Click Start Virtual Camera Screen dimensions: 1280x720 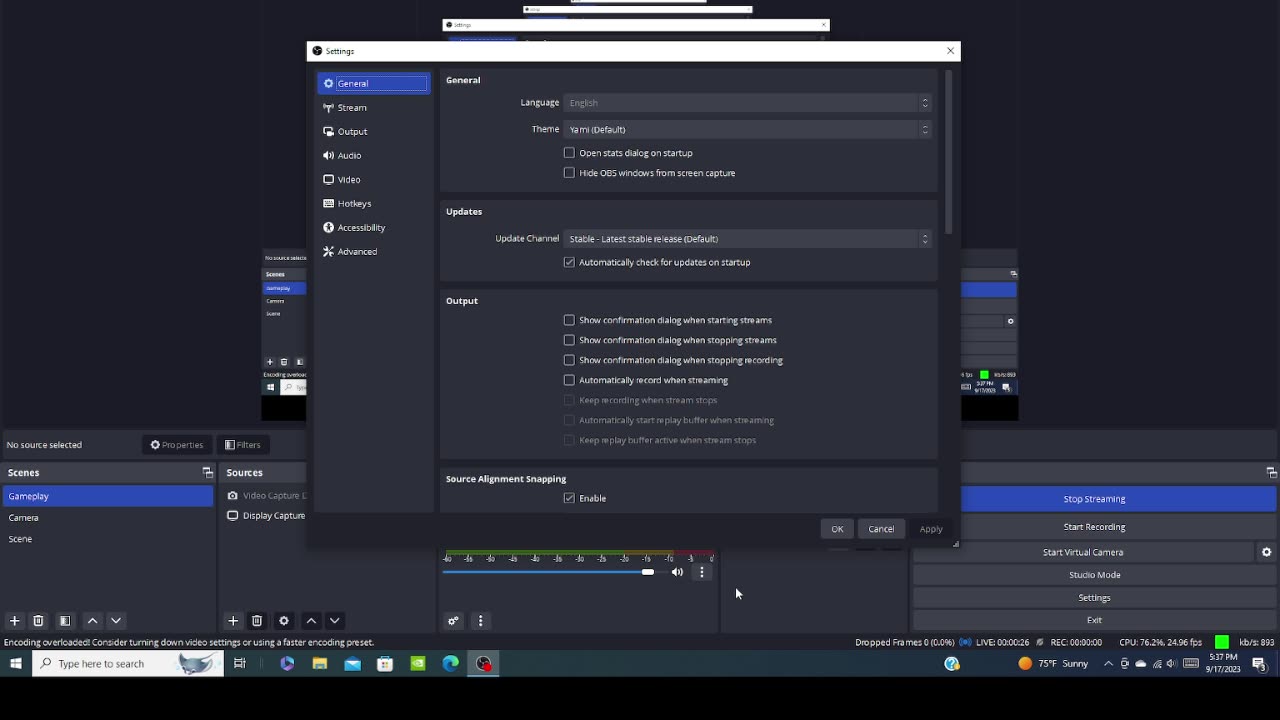(x=1083, y=552)
